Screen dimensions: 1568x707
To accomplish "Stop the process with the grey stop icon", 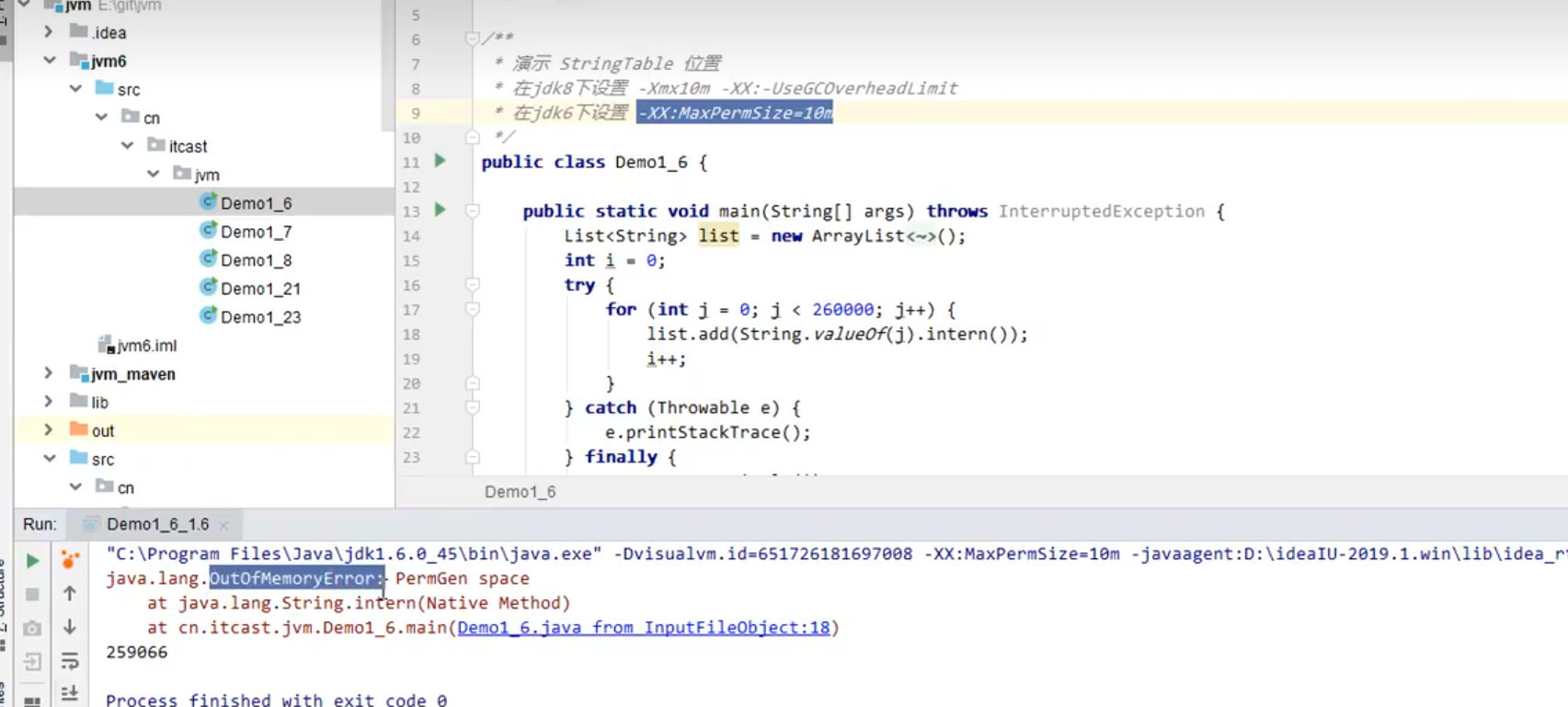I will click(x=32, y=595).
